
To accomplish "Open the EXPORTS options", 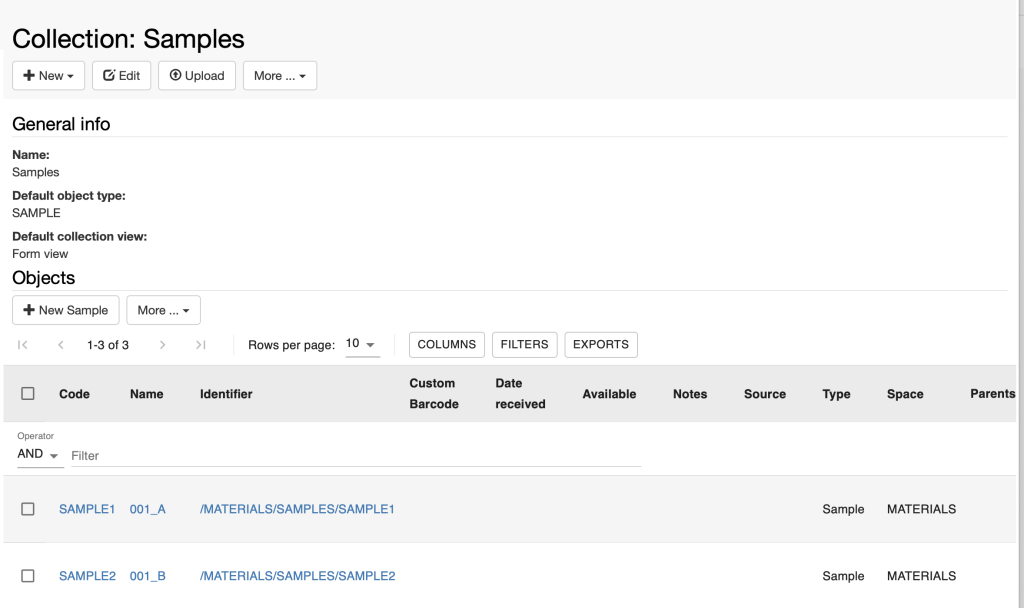I will (601, 345).
